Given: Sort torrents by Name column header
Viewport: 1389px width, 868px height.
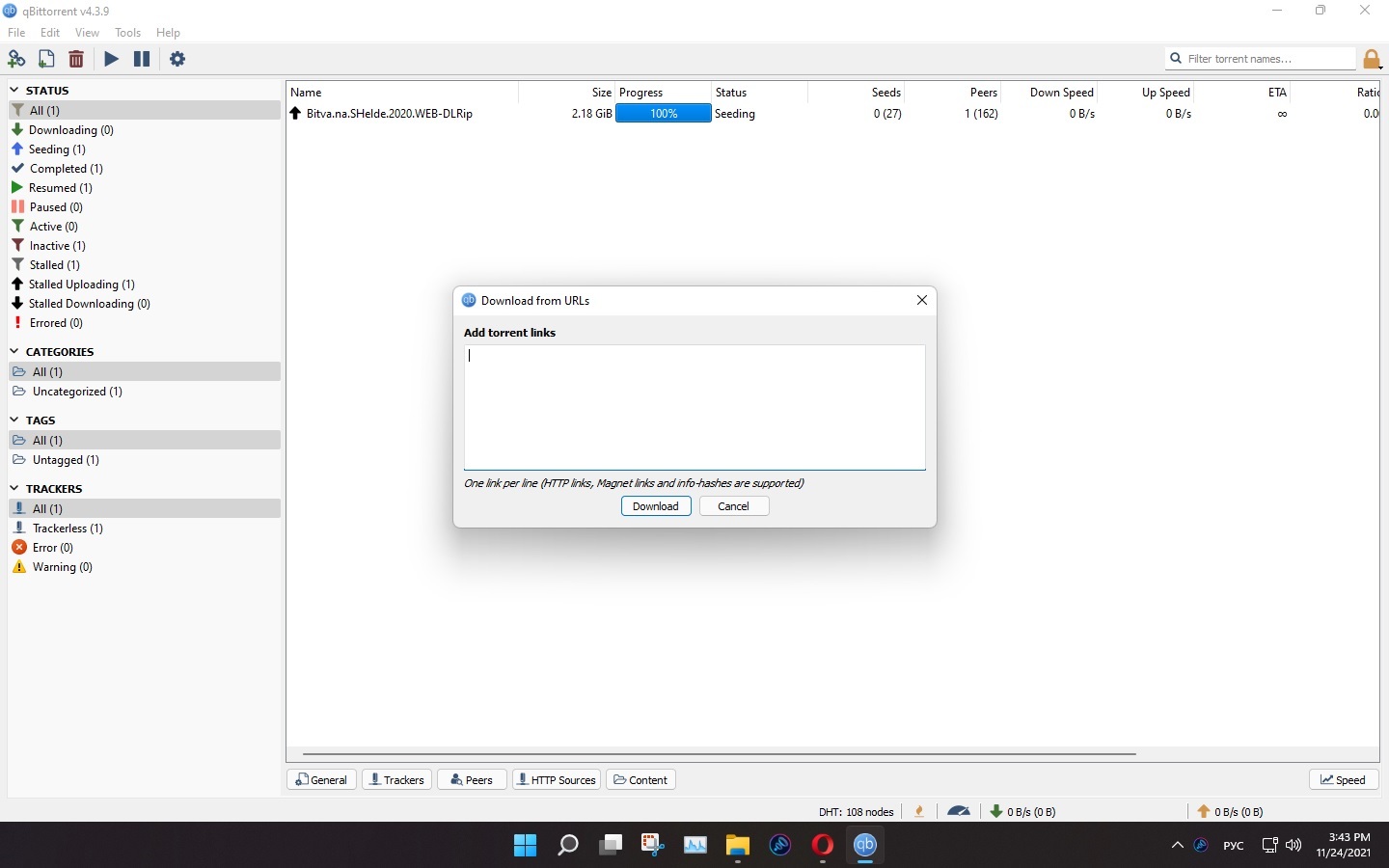Looking at the screenshot, I should point(402,93).
